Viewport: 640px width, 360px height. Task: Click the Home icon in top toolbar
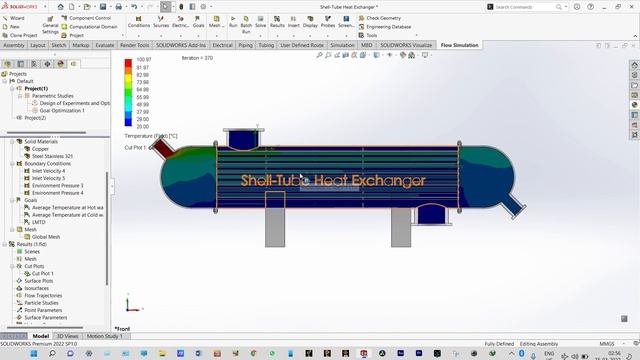[x=60, y=7]
